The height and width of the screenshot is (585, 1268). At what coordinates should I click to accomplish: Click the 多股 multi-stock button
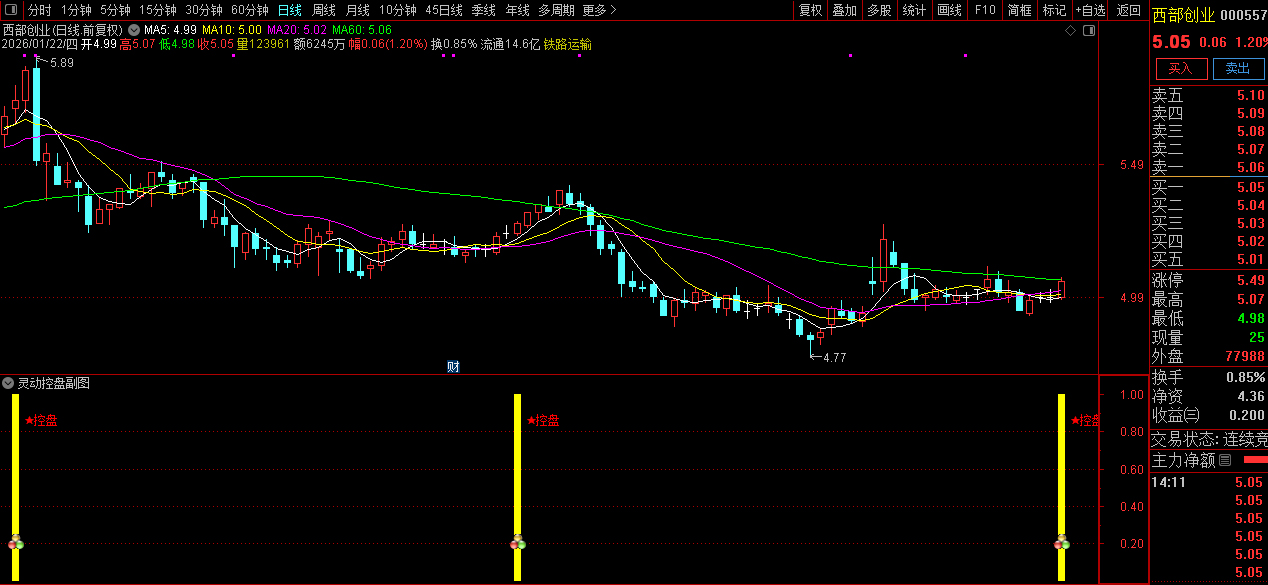pyautogui.click(x=879, y=10)
